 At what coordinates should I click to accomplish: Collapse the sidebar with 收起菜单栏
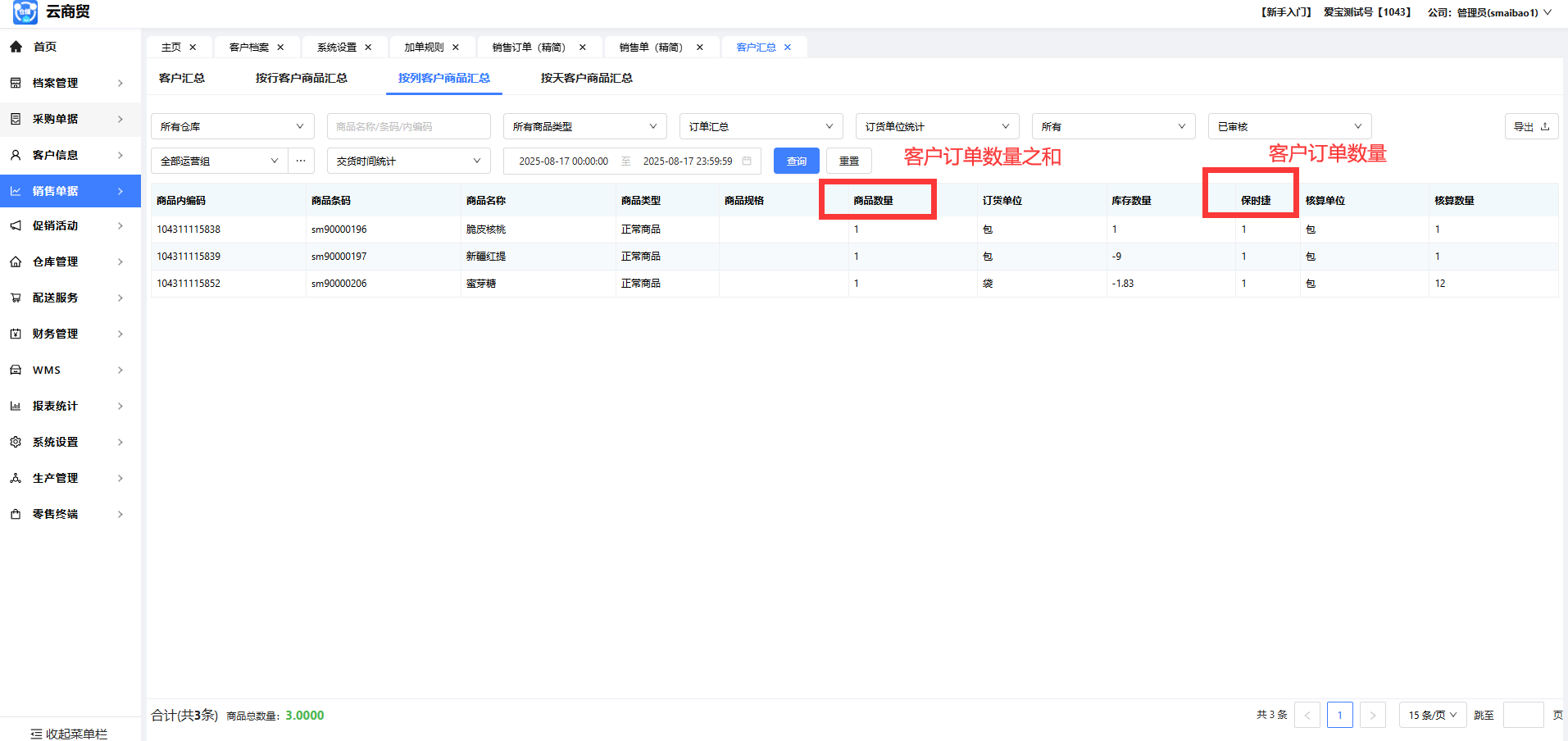[x=69, y=734]
